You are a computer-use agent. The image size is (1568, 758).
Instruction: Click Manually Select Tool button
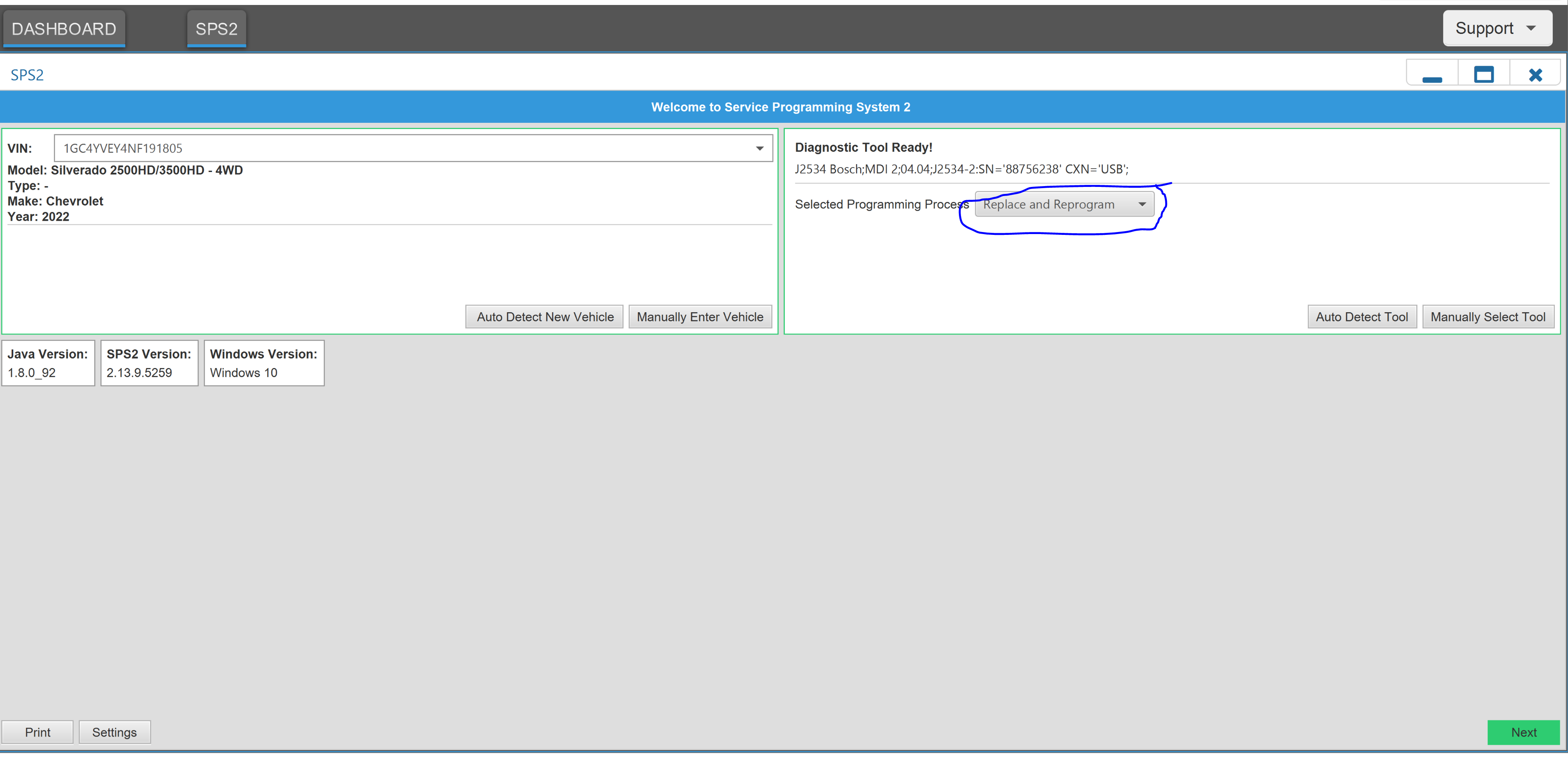click(1488, 317)
